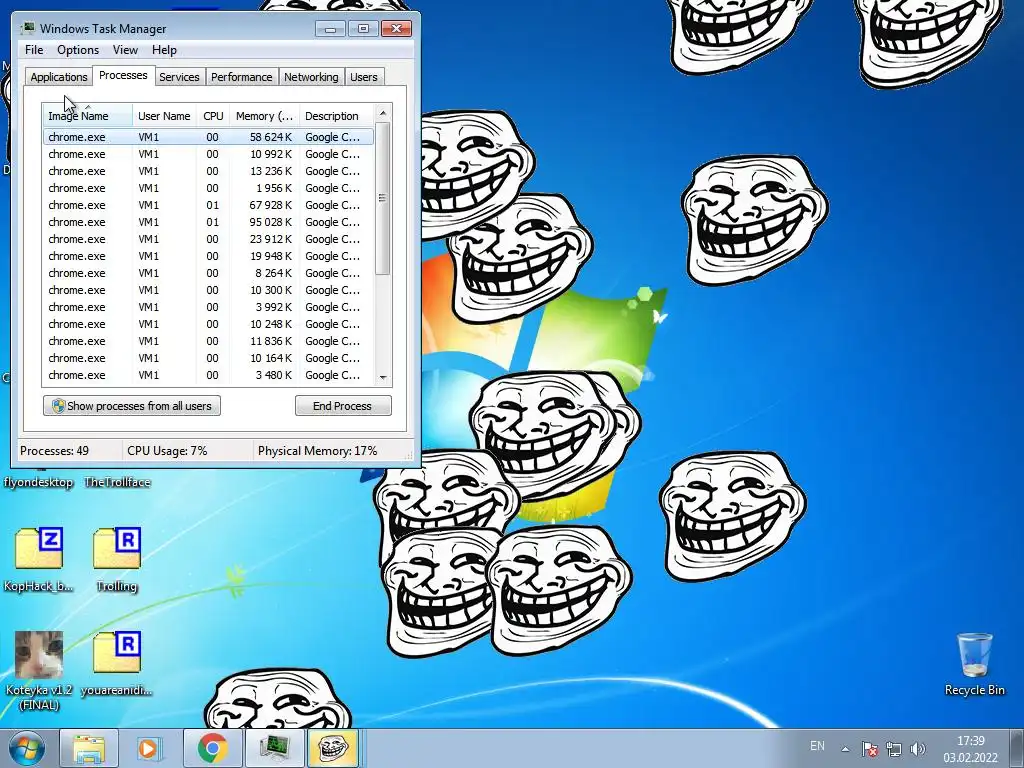
Task: Select chrome.exe row using 10 164 K
Action: 208,358
